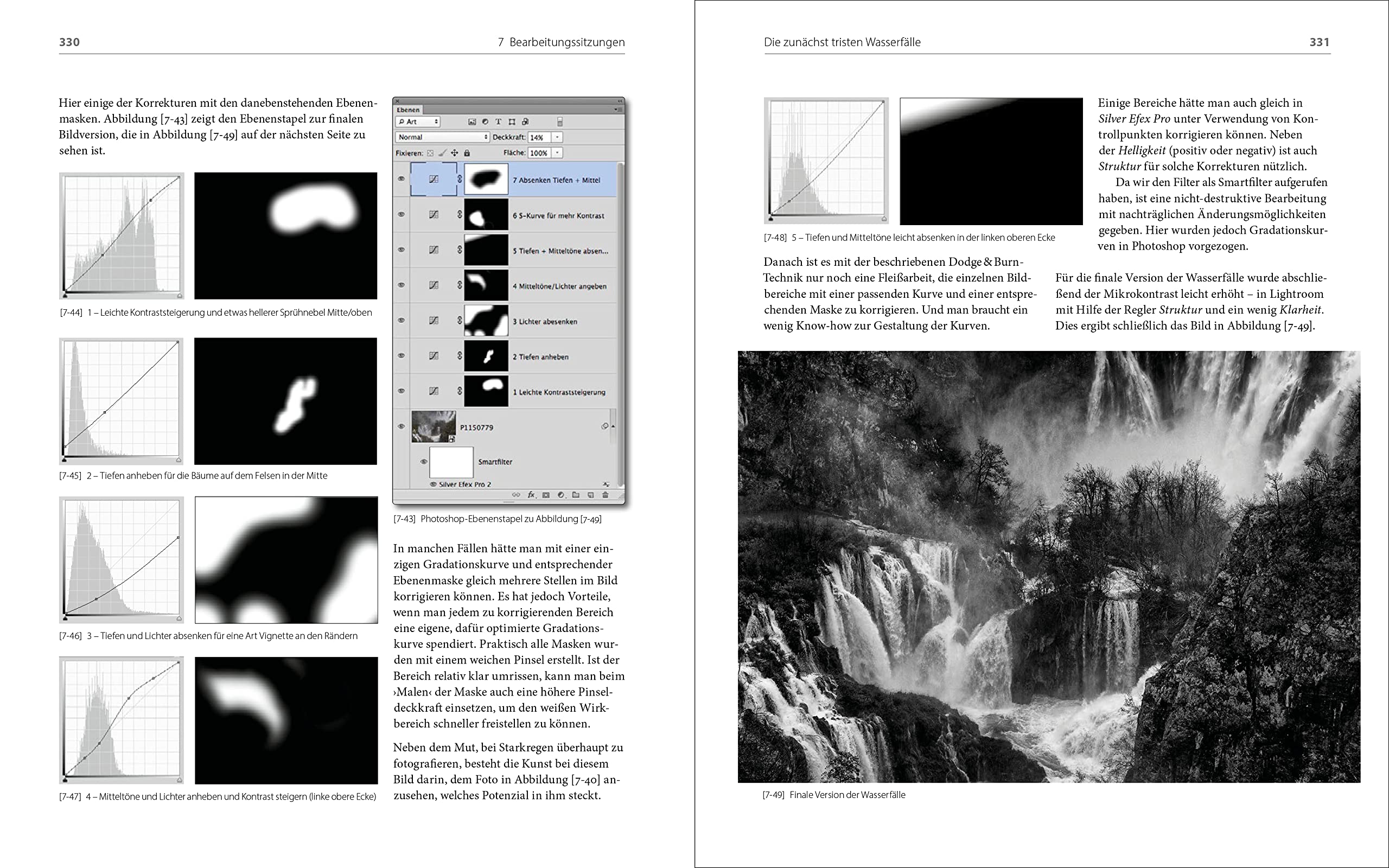Hide layer 3 Lichter abesenken
Viewport: 1389px width, 868px height.
click(x=401, y=320)
